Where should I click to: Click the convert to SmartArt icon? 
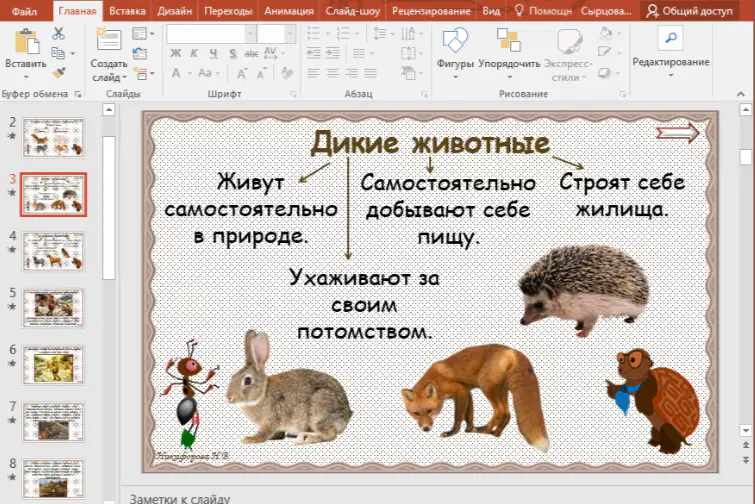click(x=408, y=73)
